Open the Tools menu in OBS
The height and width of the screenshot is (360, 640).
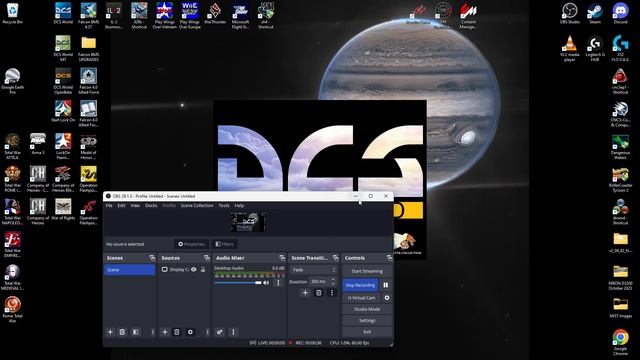tap(224, 205)
